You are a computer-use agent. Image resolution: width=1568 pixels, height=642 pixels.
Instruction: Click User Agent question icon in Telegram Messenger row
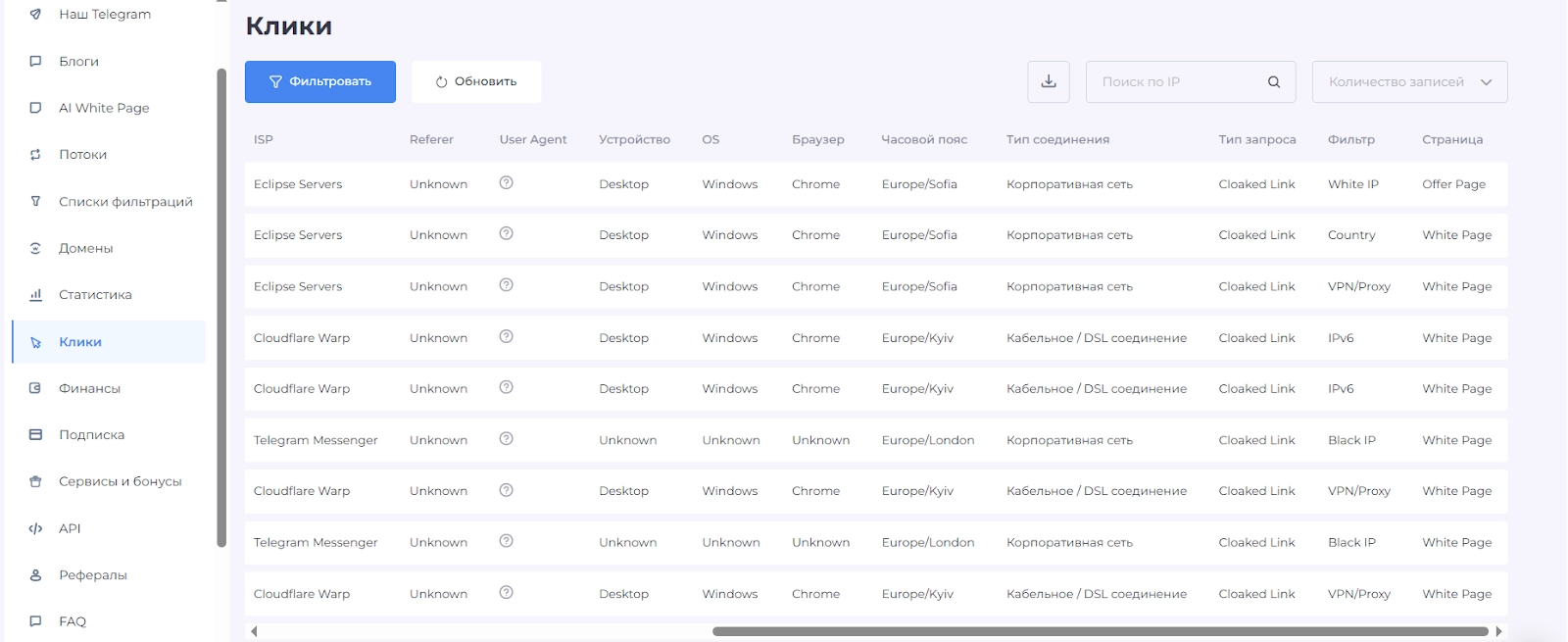tap(506, 439)
